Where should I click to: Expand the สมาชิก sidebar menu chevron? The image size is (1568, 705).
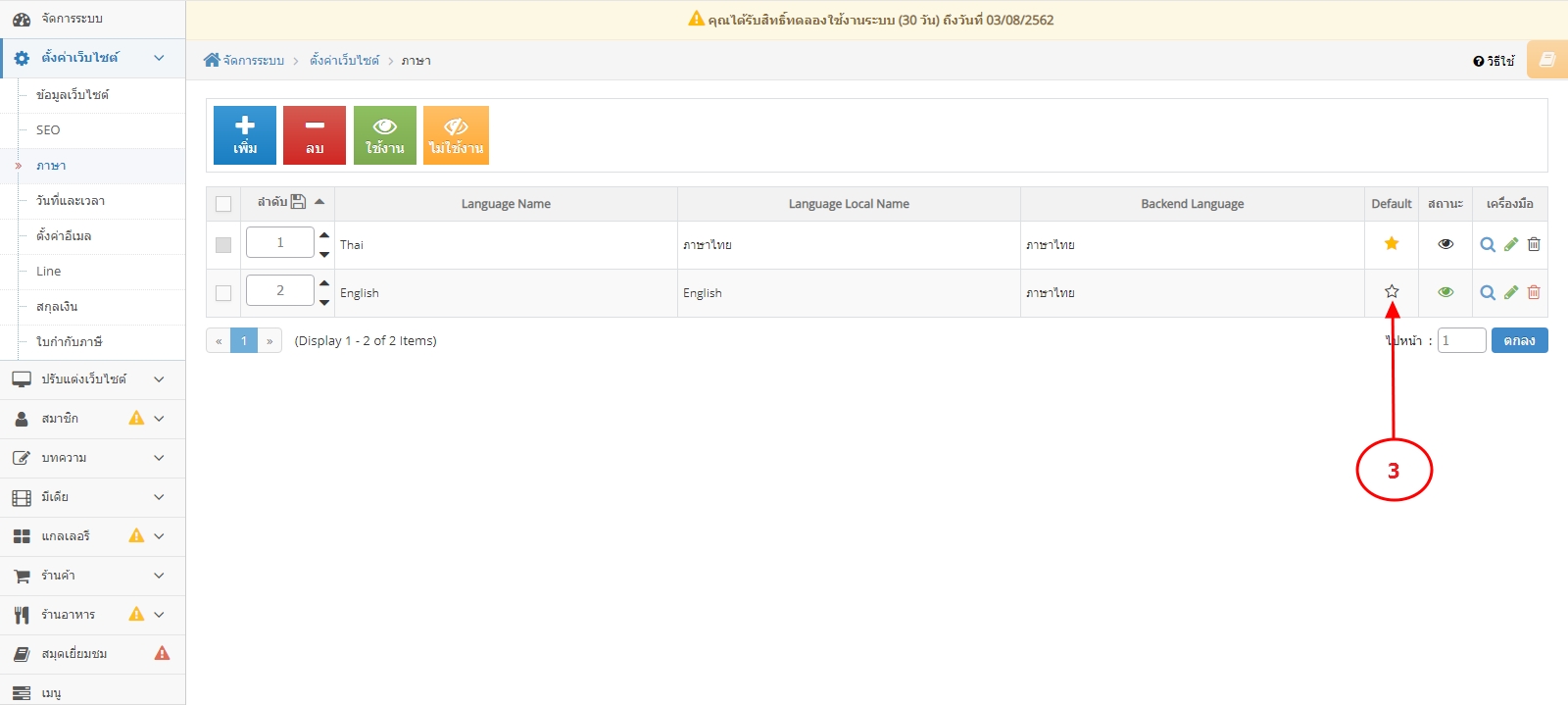click(x=159, y=419)
